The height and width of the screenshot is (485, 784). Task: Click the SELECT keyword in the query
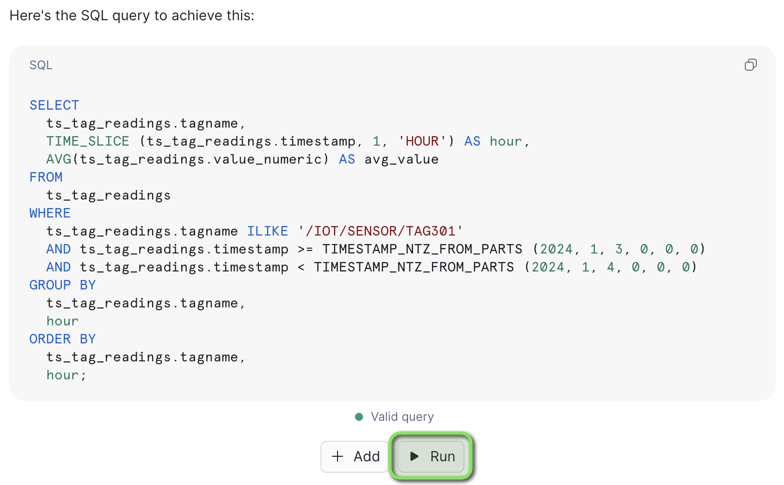(x=54, y=105)
